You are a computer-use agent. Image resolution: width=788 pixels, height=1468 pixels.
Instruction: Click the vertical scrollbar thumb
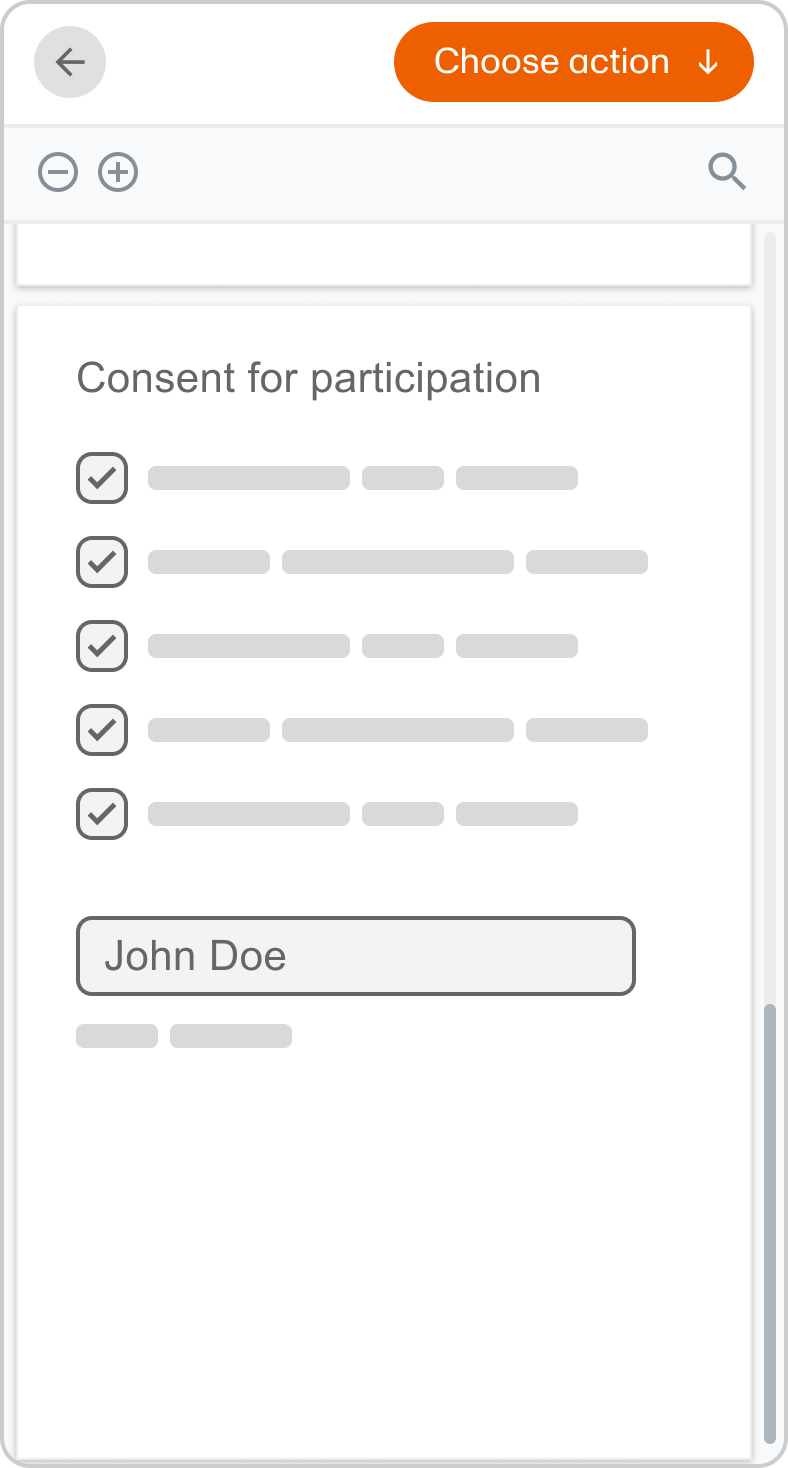[769, 1220]
